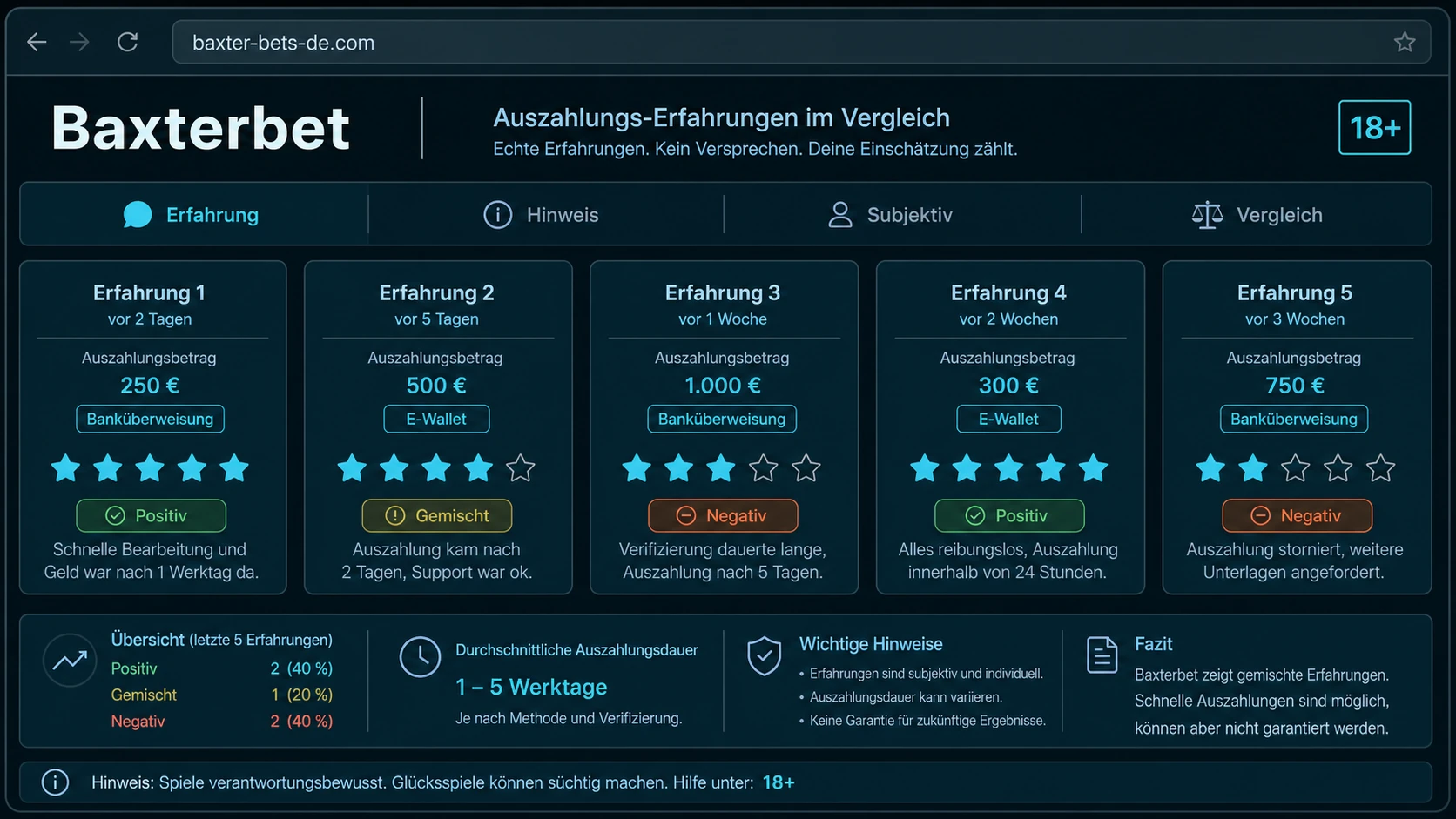
Task: Click info icon in bottom Hinweis bar
Action: tap(55, 782)
